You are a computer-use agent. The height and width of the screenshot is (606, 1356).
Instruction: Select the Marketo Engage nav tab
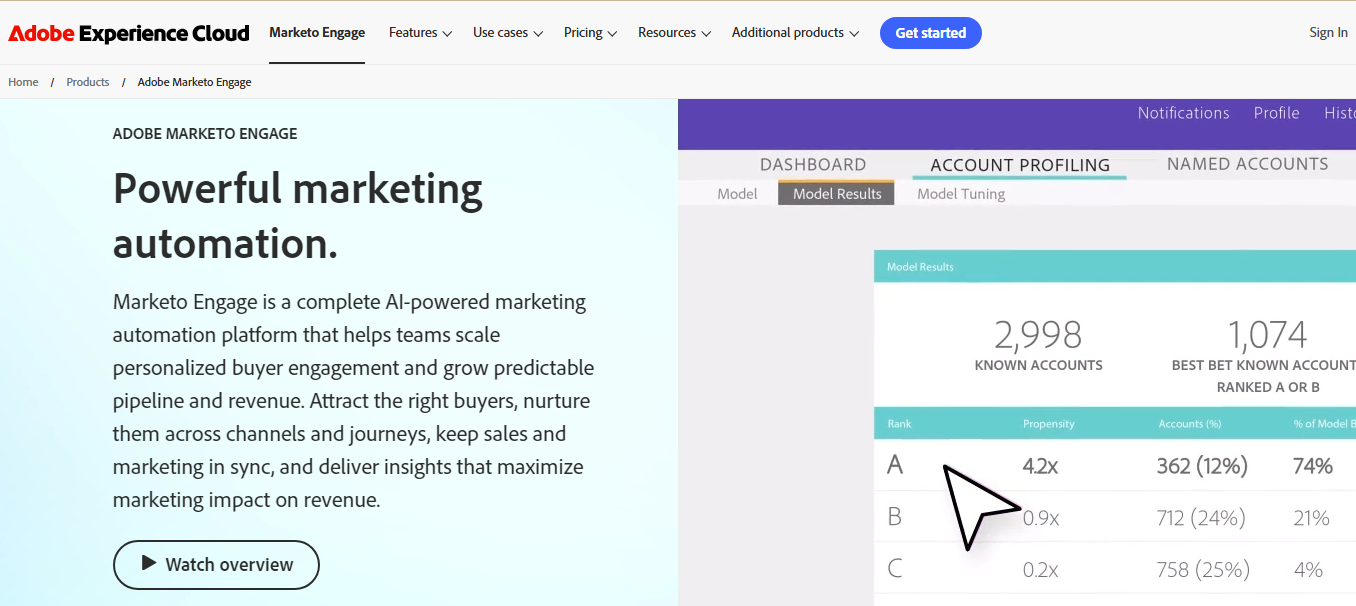click(317, 33)
